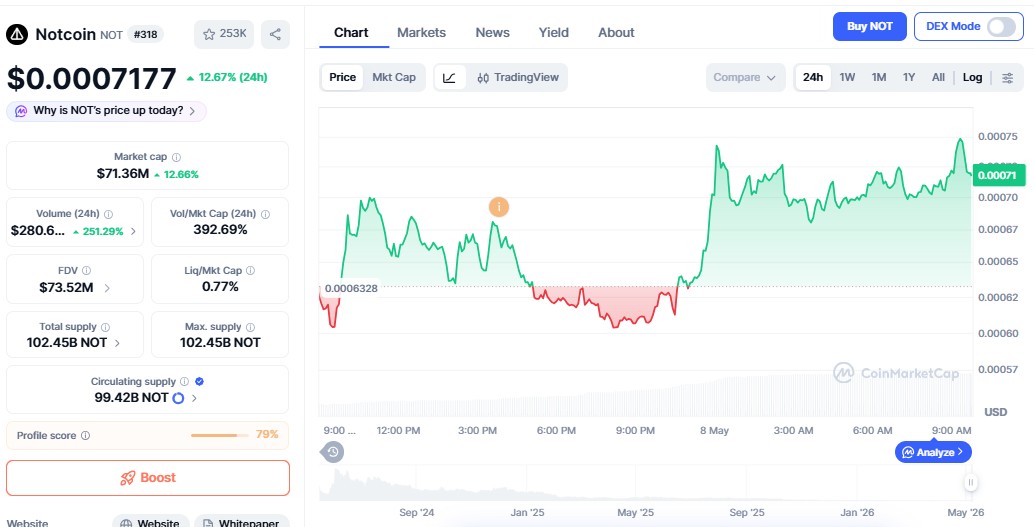Click the pause handle on range selector

click(971, 483)
